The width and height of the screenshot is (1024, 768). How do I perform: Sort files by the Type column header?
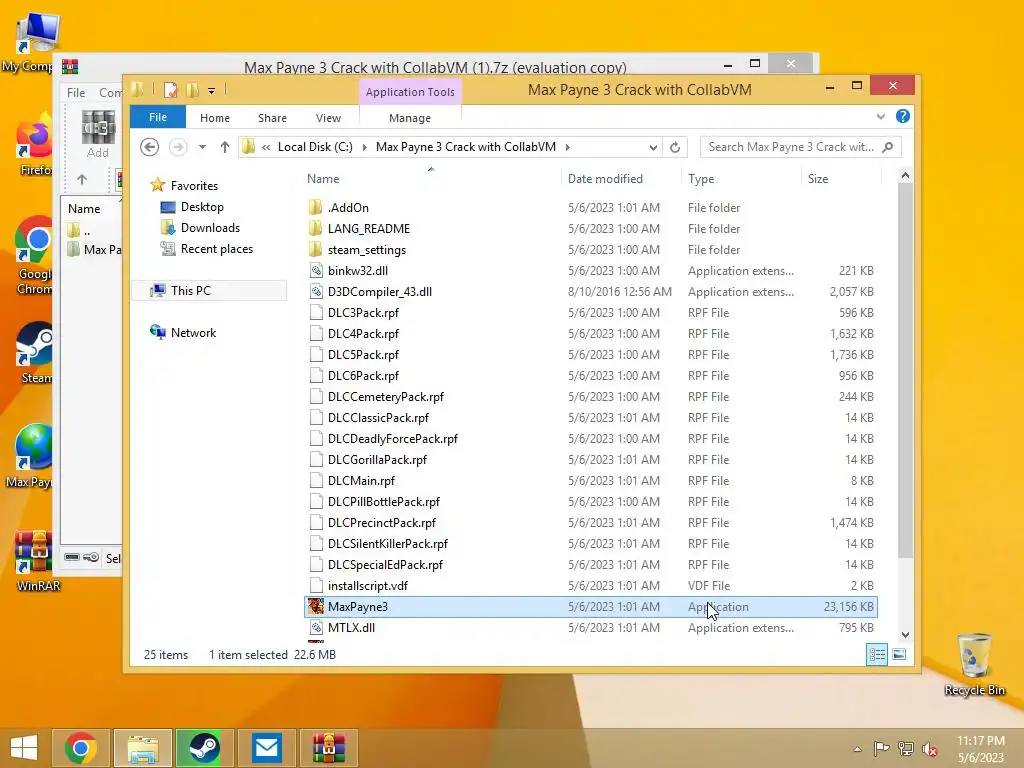(701, 178)
